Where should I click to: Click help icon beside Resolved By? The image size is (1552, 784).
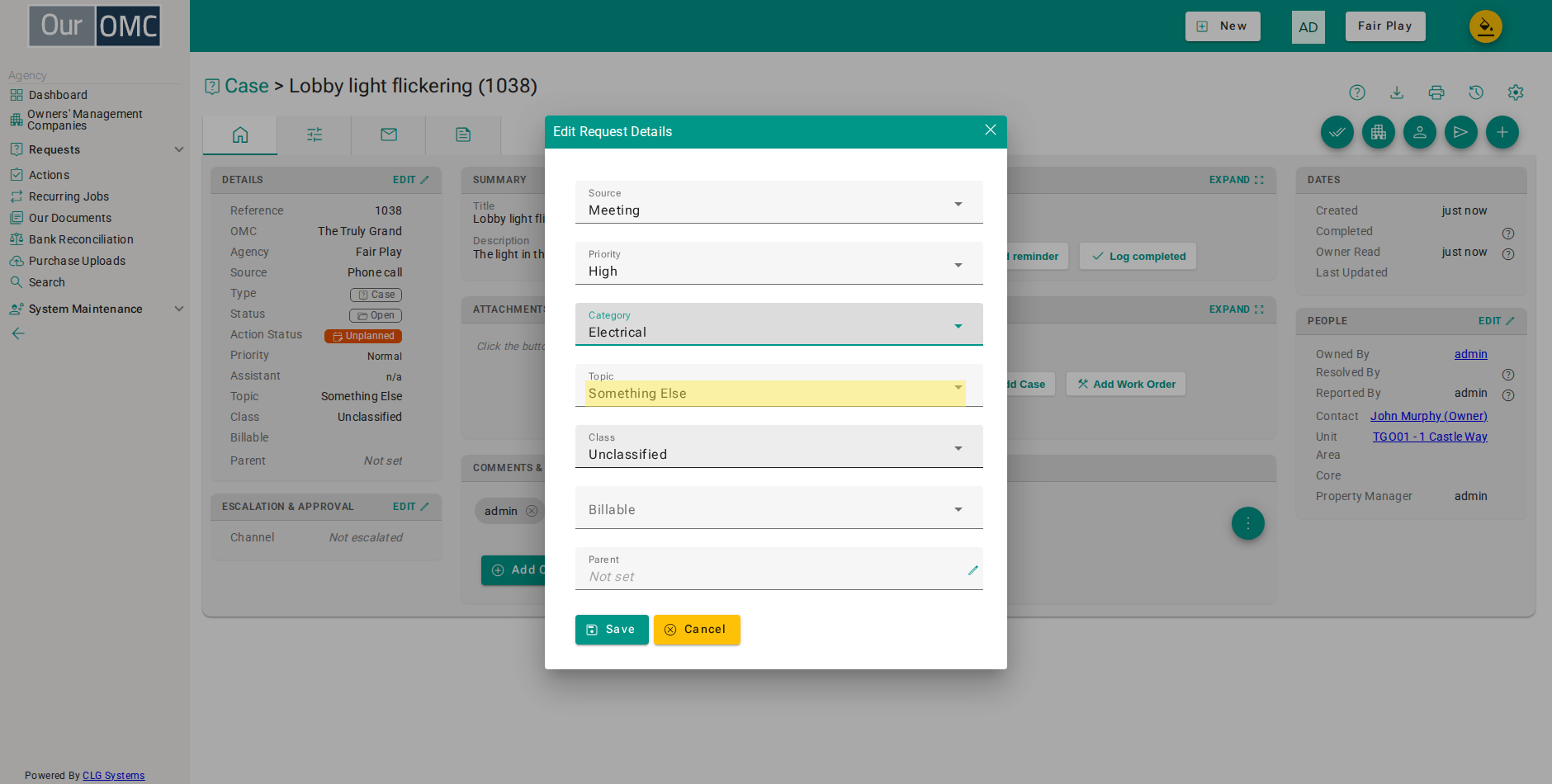point(1508,375)
